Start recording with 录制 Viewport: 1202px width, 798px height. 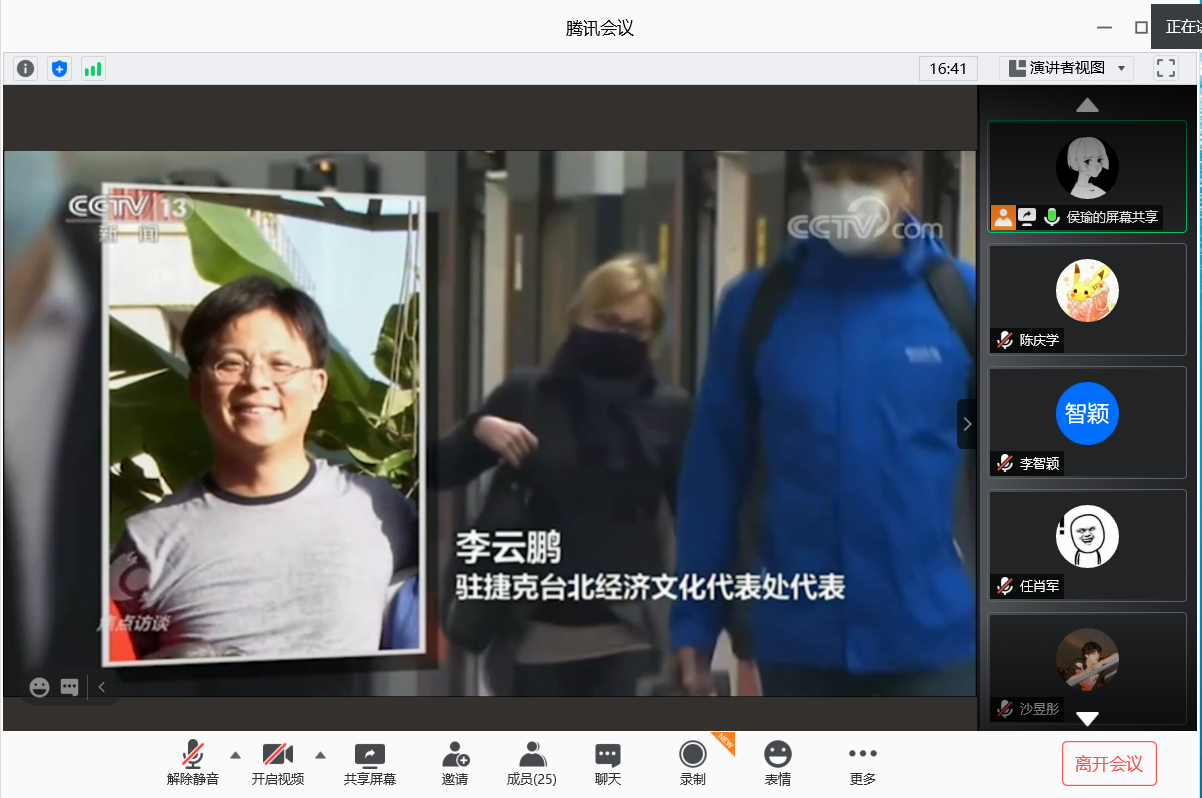click(693, 764)
